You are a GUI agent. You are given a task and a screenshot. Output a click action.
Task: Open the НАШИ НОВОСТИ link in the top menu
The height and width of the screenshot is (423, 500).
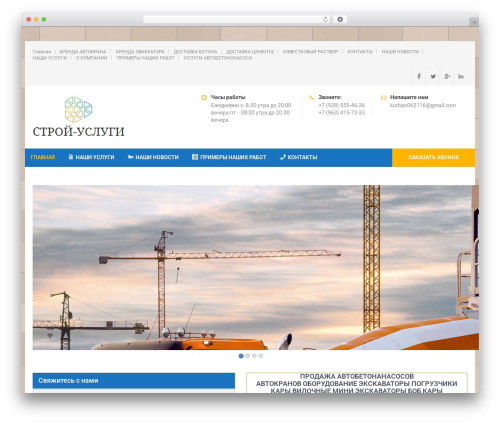click(400, 52)
